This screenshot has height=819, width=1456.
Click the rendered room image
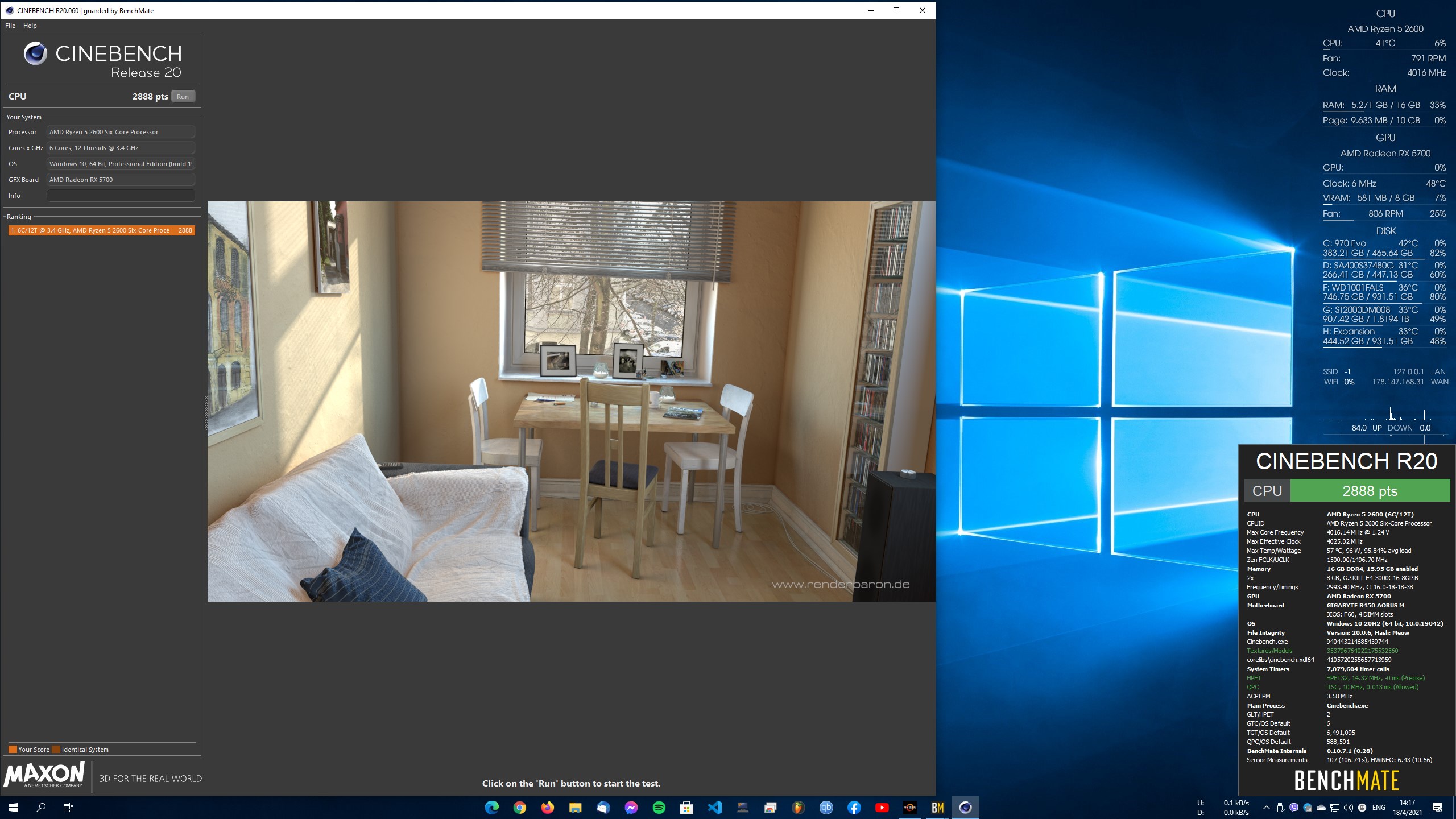[x=571, y=402]
